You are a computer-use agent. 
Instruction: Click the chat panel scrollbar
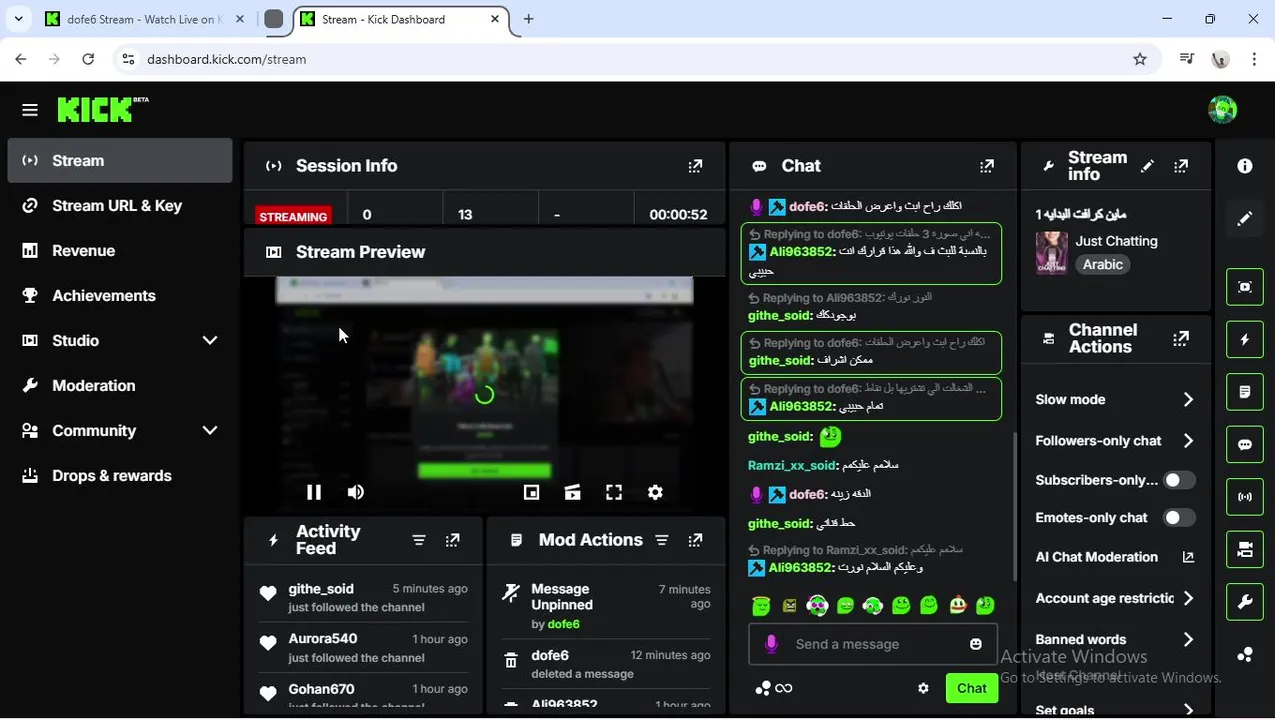click(x=1015, y=505)
